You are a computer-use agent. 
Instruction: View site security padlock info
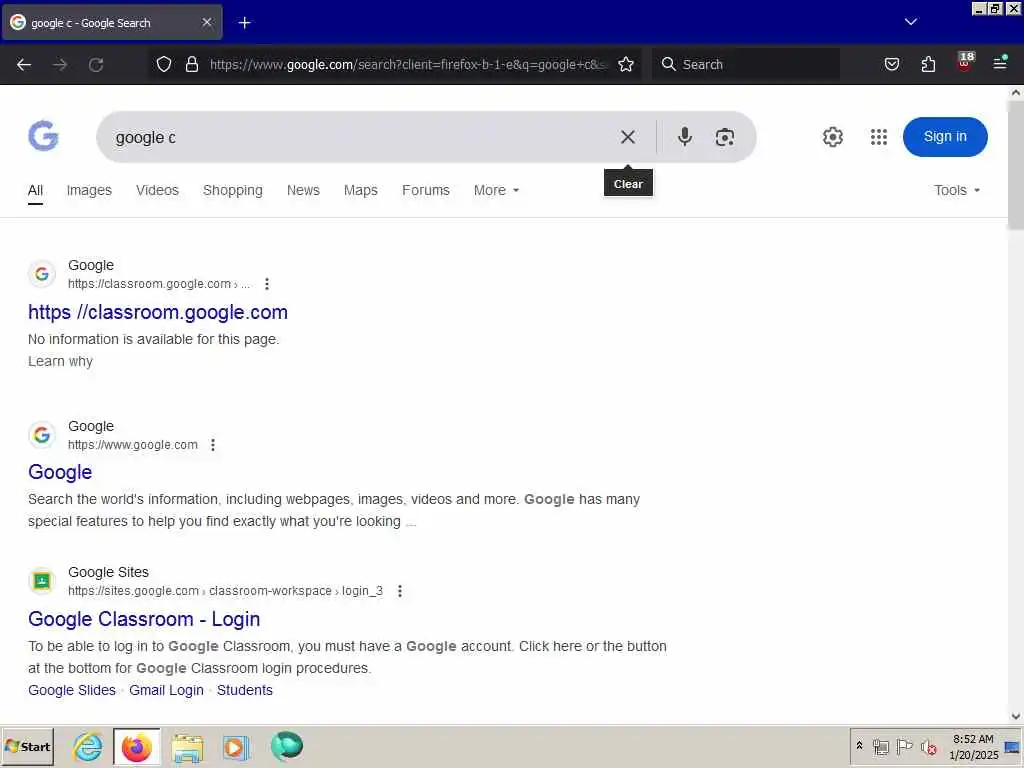[191, 64]
